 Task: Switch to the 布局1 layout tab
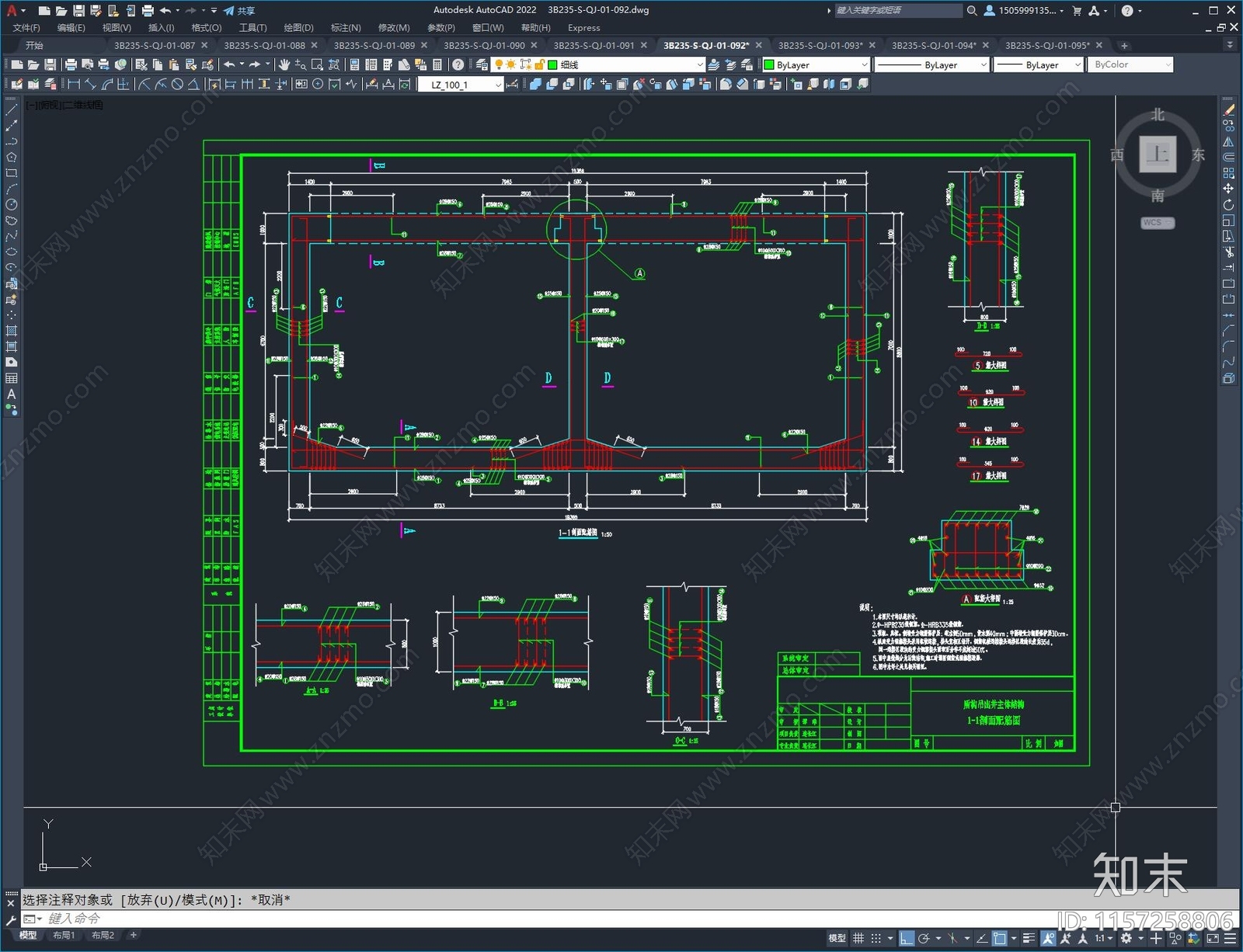pos(64,936)
